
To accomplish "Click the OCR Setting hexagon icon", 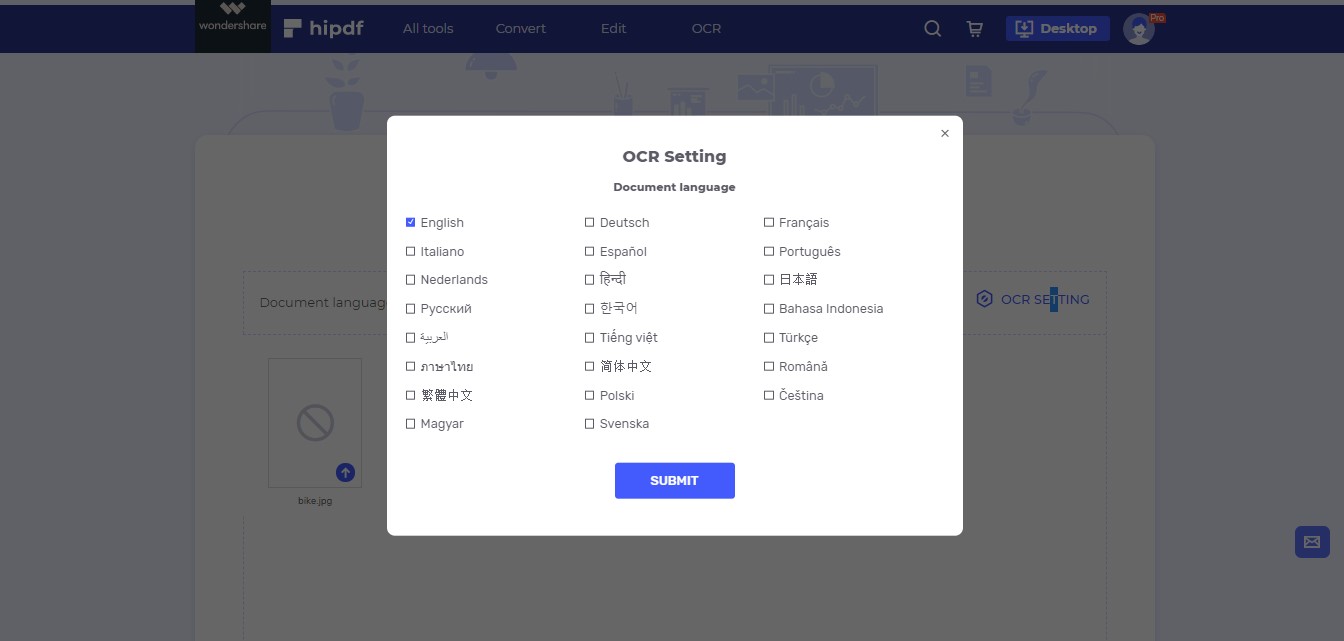I will [984, 299].
